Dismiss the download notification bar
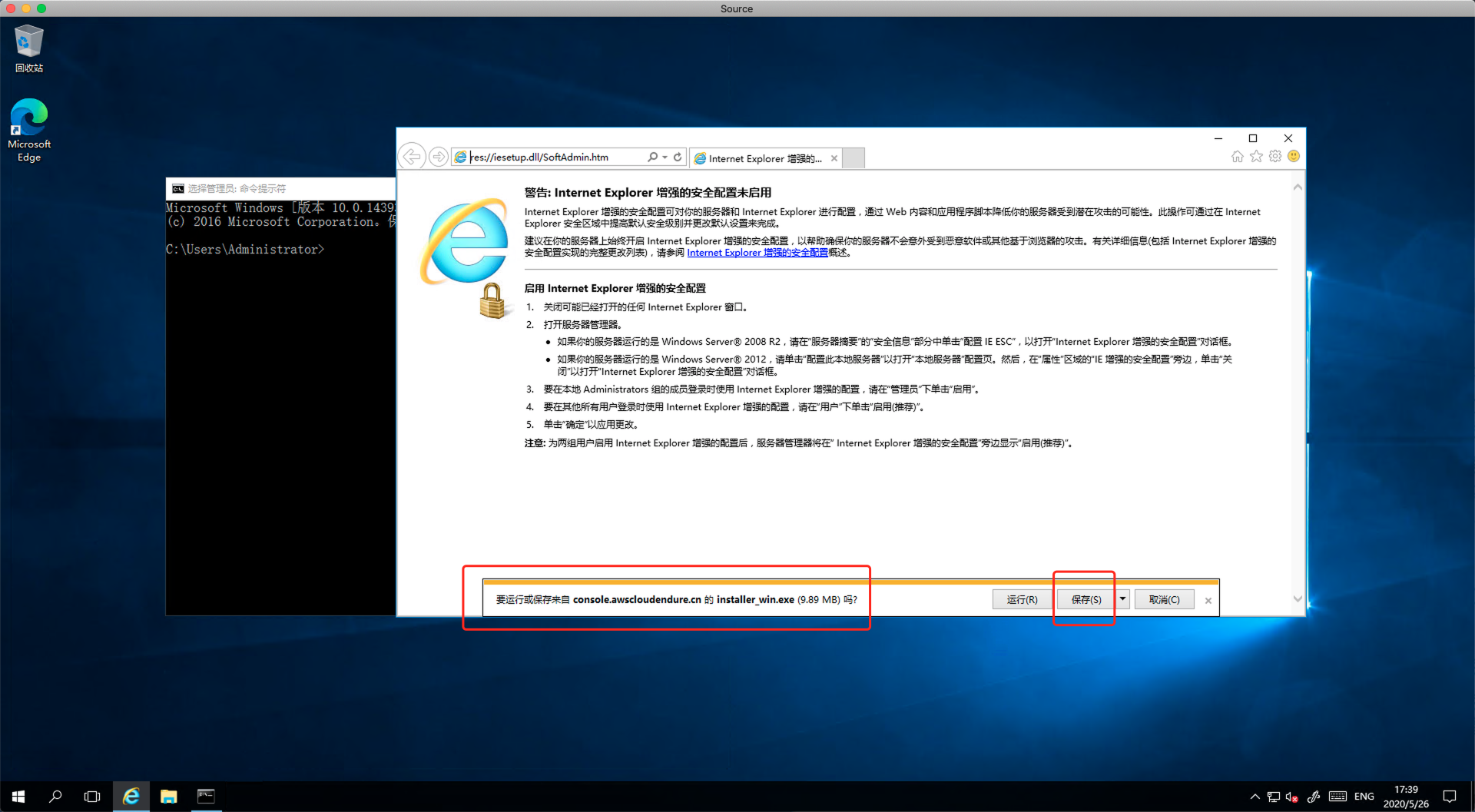This screenshot has height=812, width=1475. [x=1208, y=601]
